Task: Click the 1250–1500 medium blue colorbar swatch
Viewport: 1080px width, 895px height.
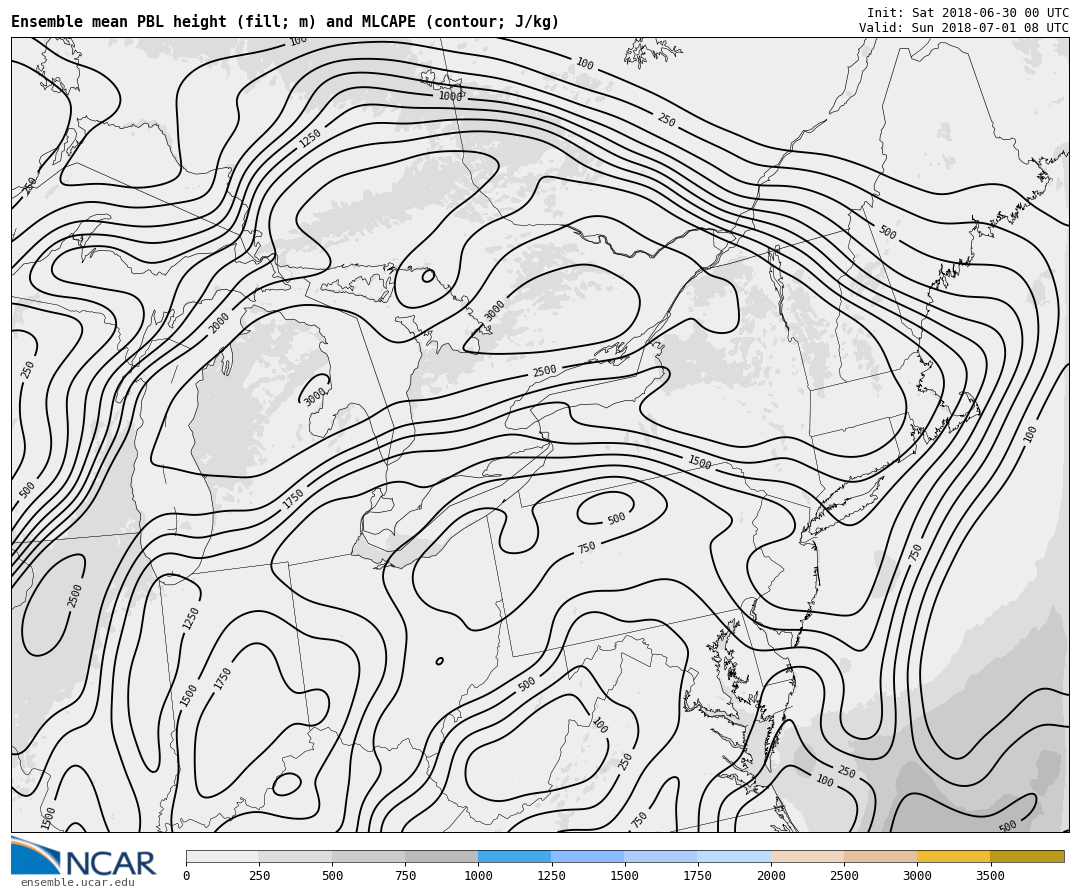Action: pos(587,857)
